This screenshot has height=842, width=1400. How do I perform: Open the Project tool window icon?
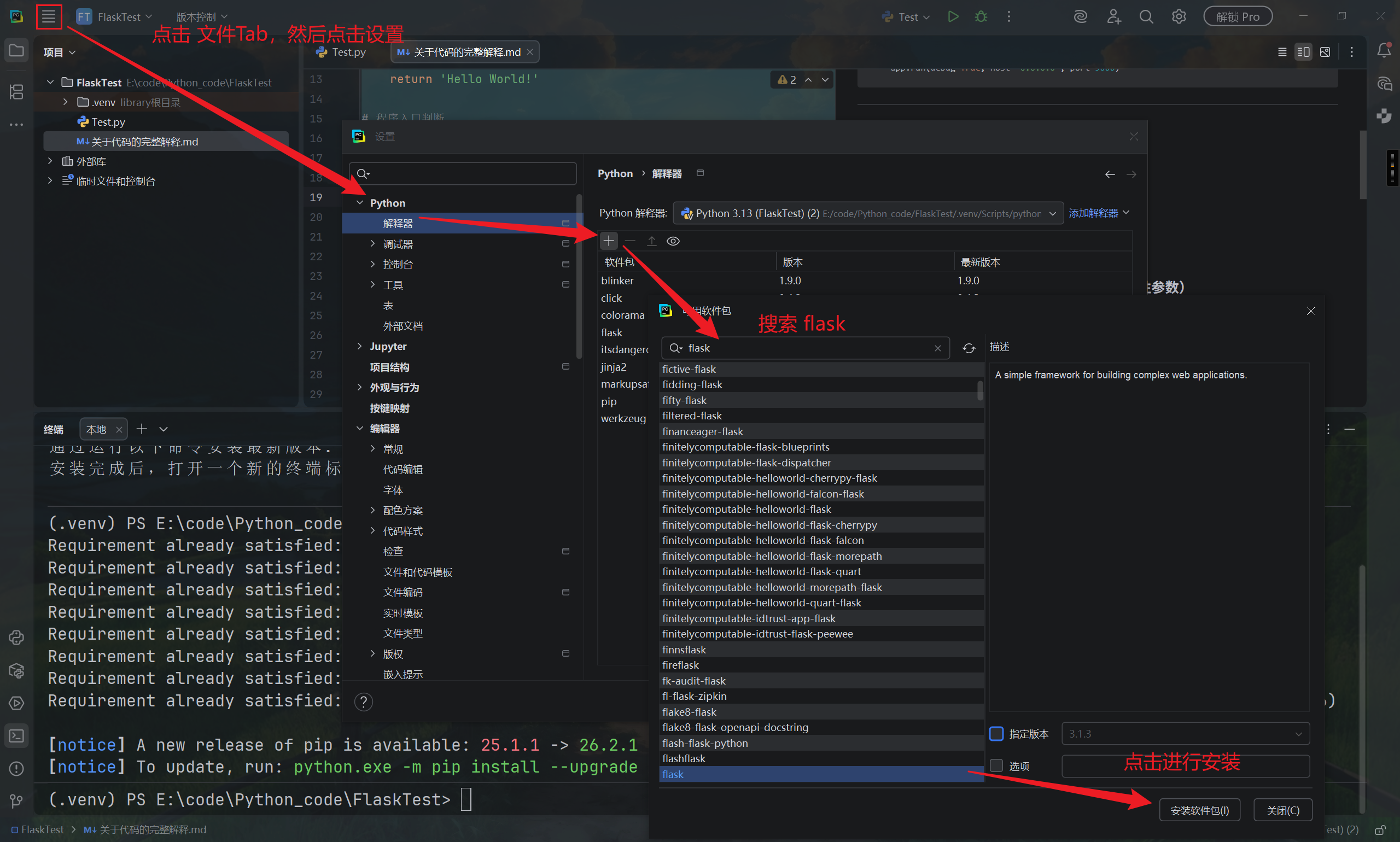pos(16,50)
